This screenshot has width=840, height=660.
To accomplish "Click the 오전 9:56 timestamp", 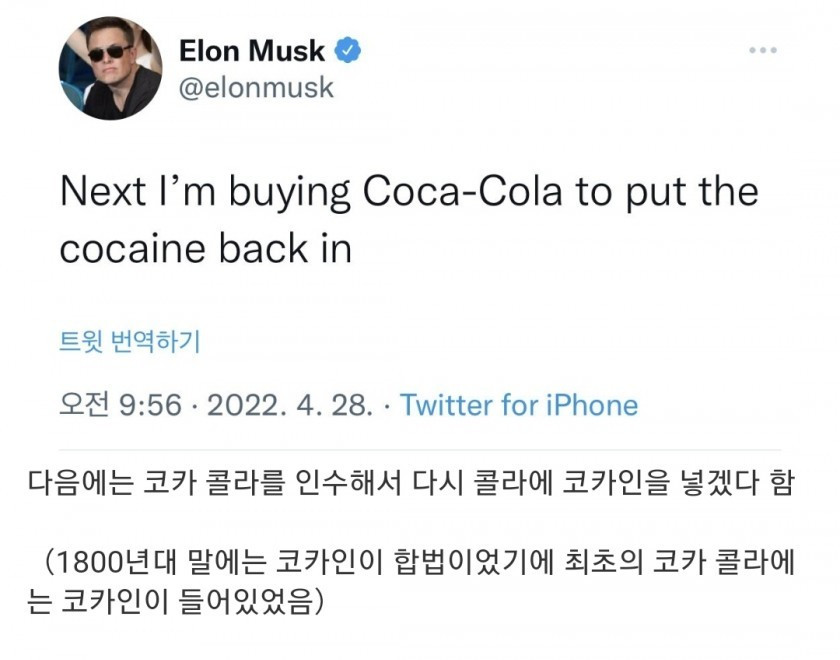I will (x=121, y=405).
